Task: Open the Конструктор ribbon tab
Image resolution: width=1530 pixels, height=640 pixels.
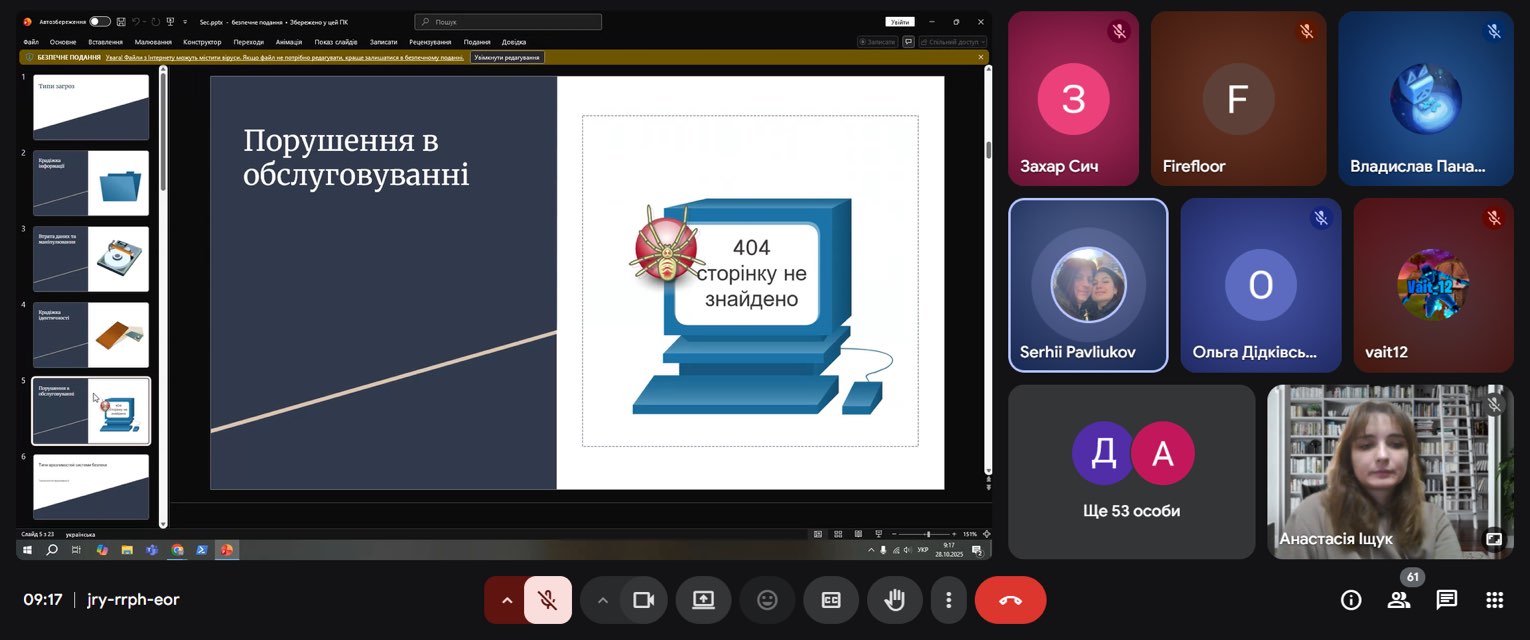Action: [x=202, y=42]
